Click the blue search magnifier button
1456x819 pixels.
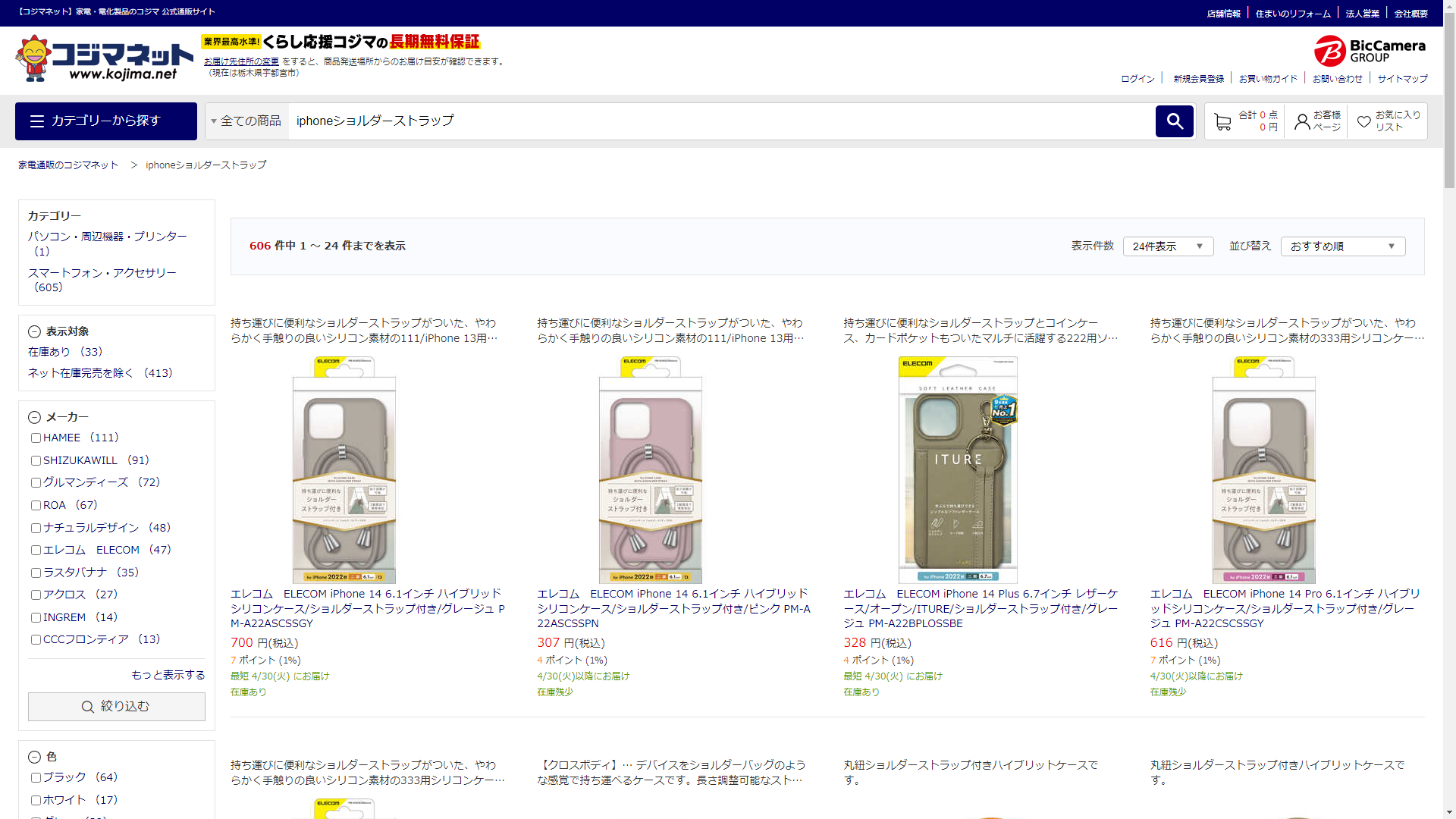point(1174,121)
